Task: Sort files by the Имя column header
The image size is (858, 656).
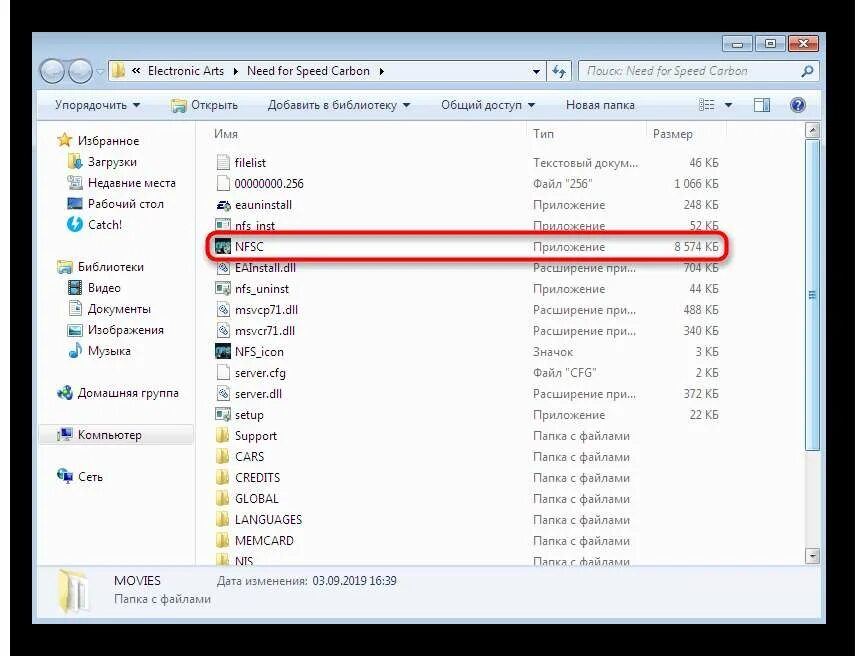Action: pyautogui.click(x=225, y=134)
